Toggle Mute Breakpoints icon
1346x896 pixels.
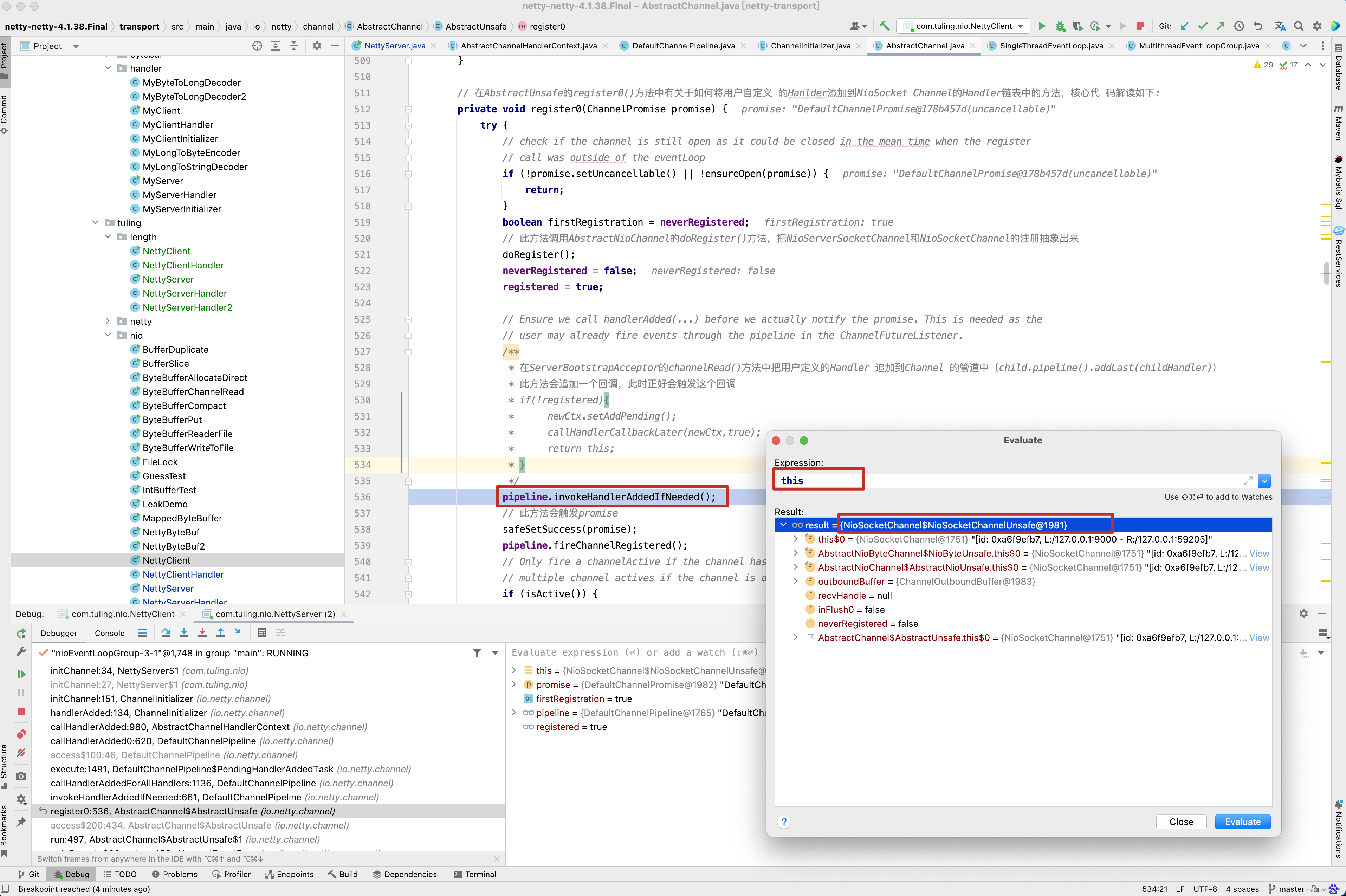pyautogui.click(x=21, y=753)
